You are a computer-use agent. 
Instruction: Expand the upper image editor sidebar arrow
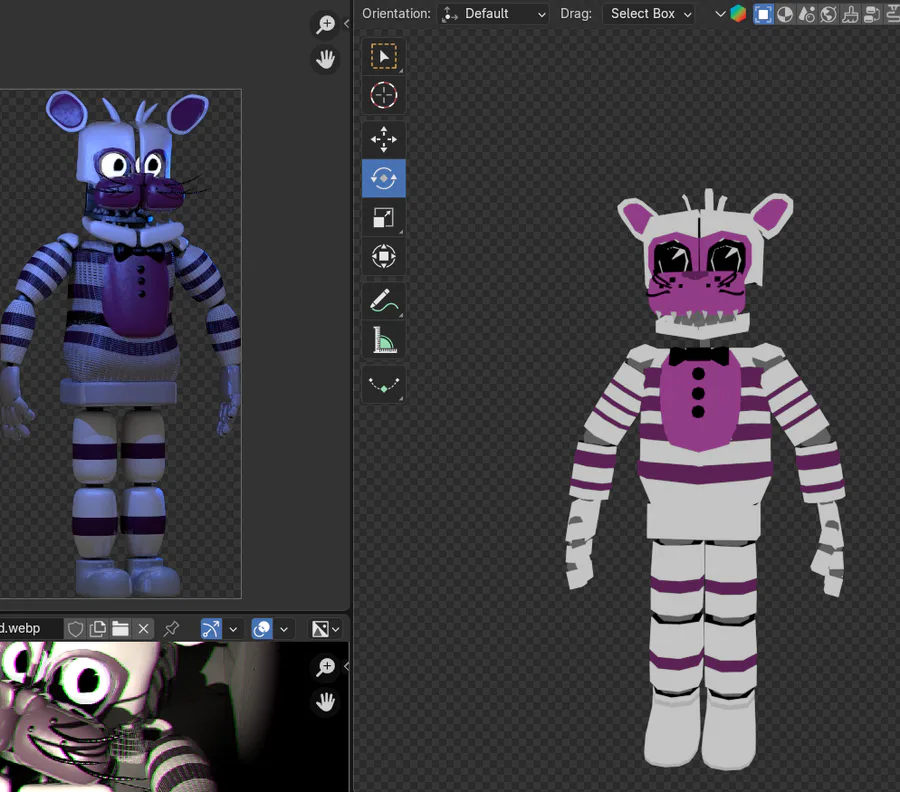(346, 24)
